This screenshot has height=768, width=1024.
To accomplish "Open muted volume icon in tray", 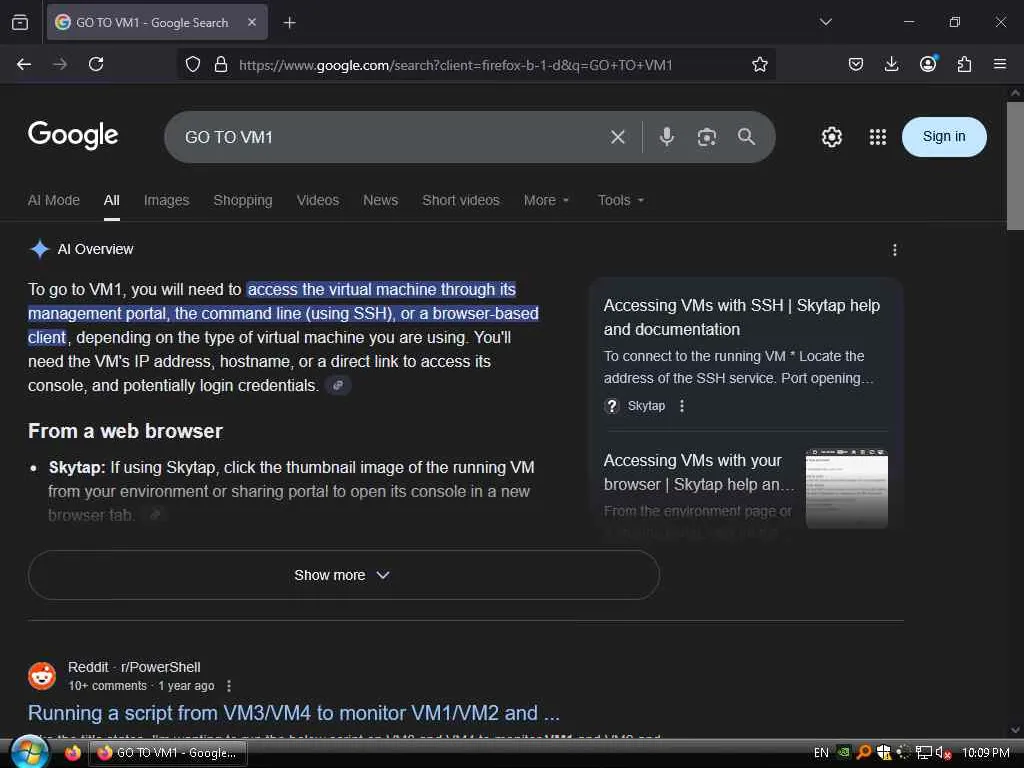I will coord(943,753).
